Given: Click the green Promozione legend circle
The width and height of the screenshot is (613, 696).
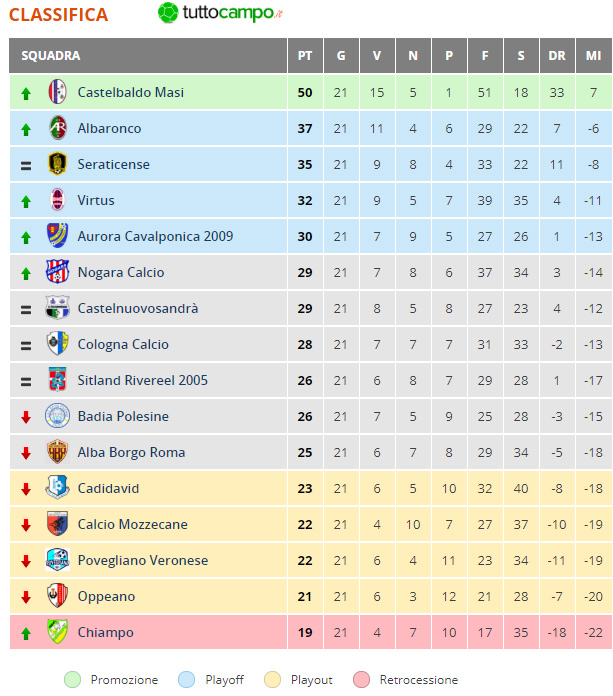Looking at the screenshot, I should point(72,680).
